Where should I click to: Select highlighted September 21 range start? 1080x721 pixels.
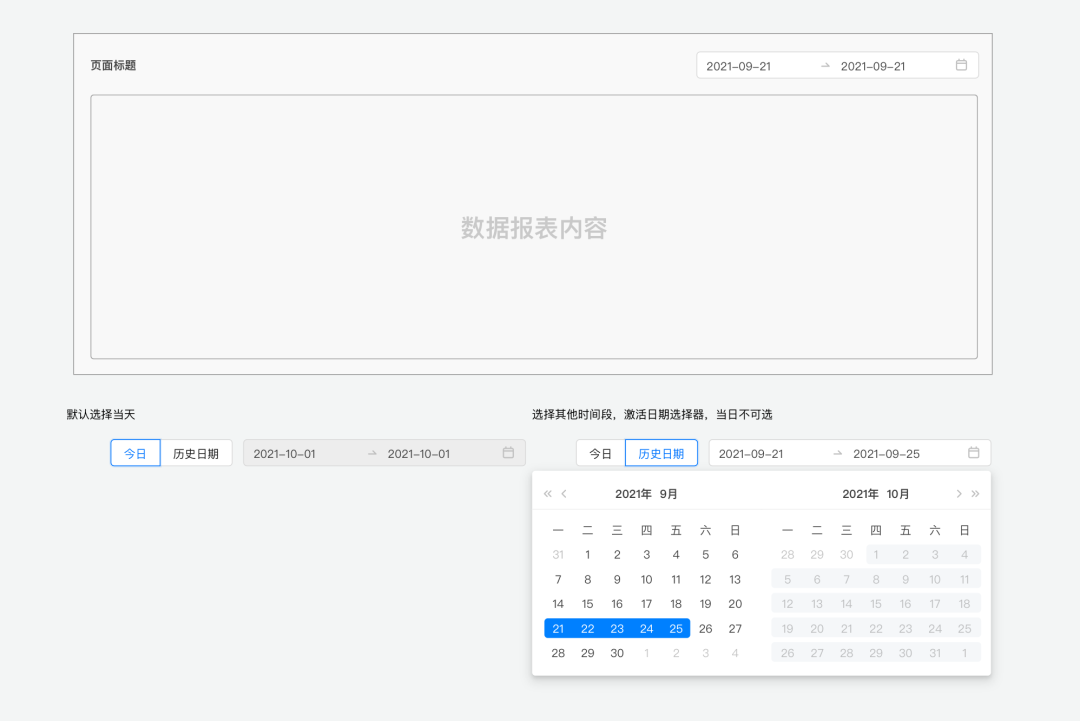pos(558,629)
